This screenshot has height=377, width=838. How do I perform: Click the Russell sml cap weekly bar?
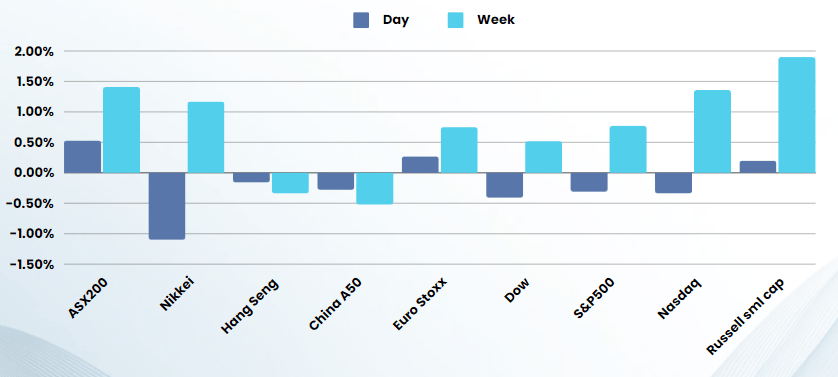[x=797, y=115]
